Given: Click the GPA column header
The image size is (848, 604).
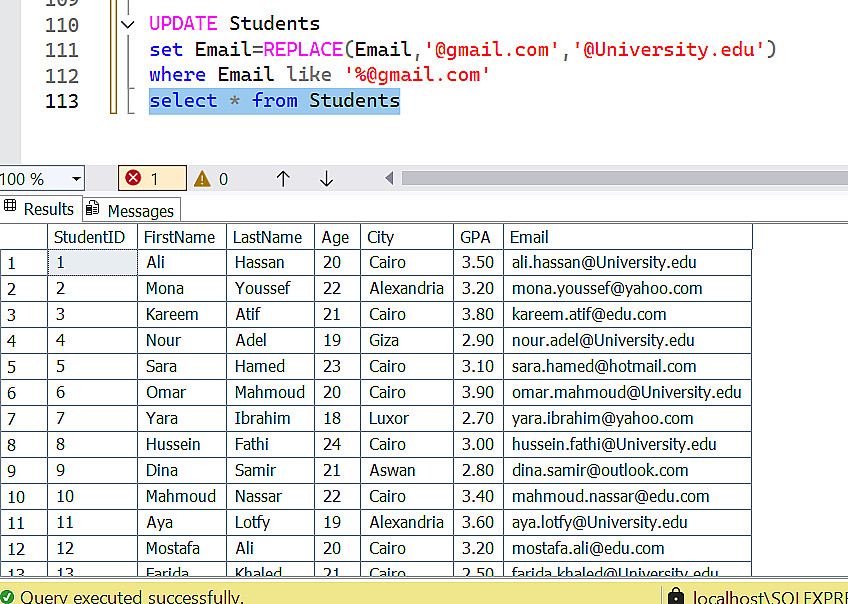Looking at the screenshot, I should 478,237.
